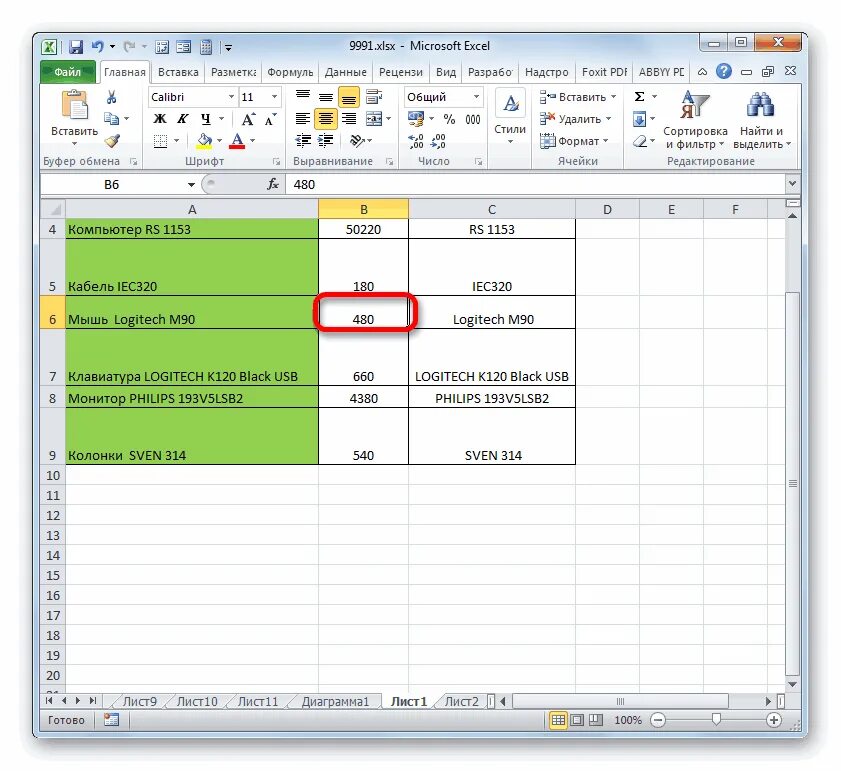
Task: Expand font size 11 dropdown
Action: [x=274, y=97]
